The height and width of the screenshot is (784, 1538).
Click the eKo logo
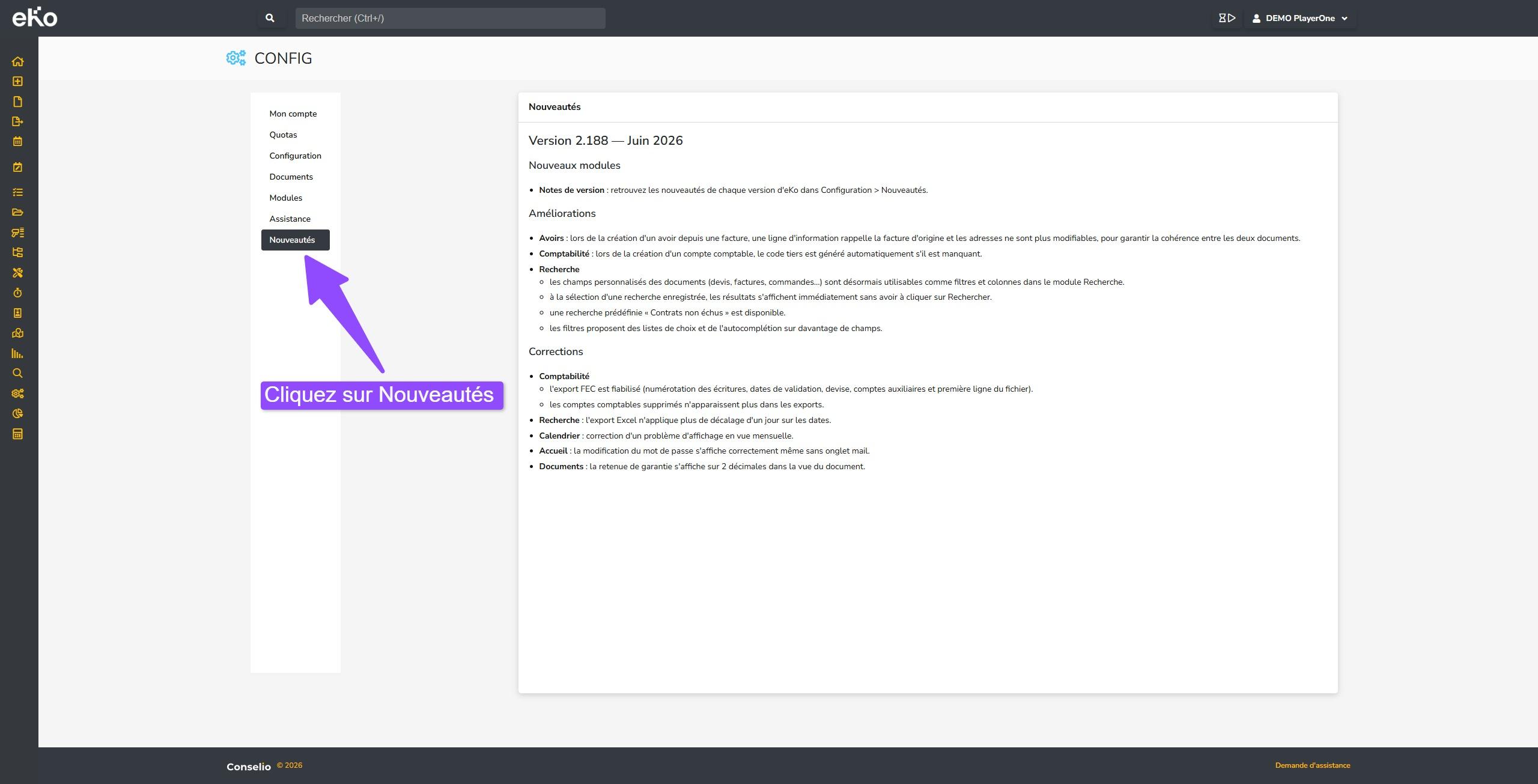(x=35, y=17)
